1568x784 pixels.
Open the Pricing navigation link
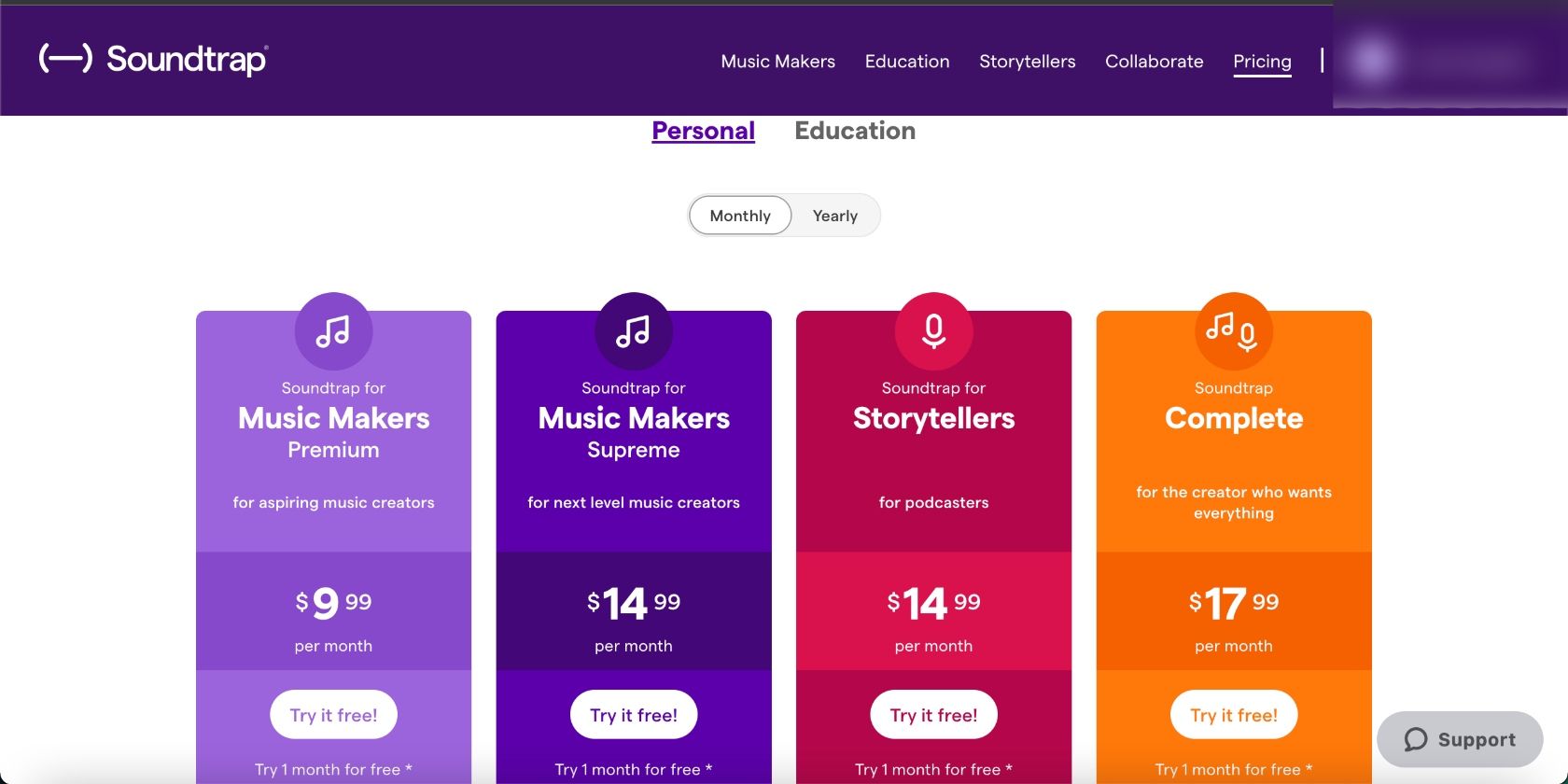click(x=1263, y=62)
